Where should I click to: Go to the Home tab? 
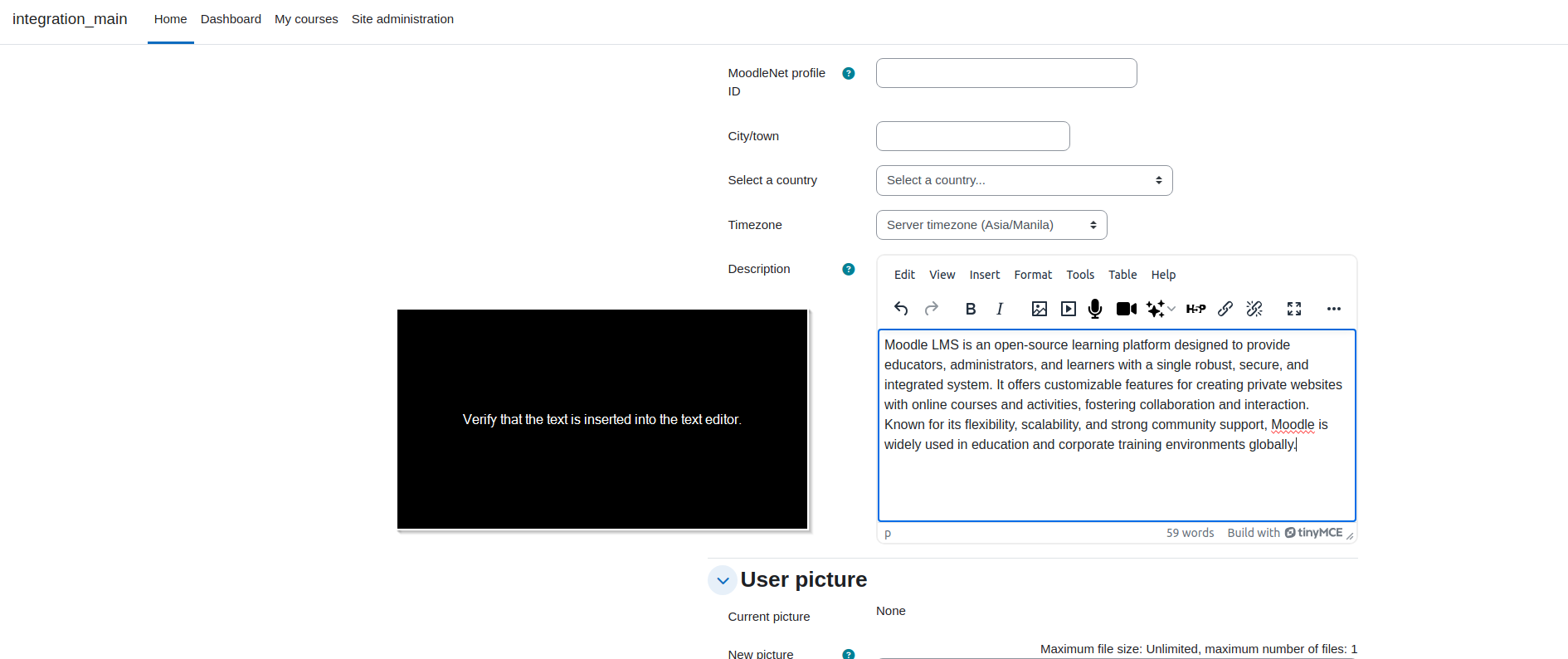(x=170, y=19)
